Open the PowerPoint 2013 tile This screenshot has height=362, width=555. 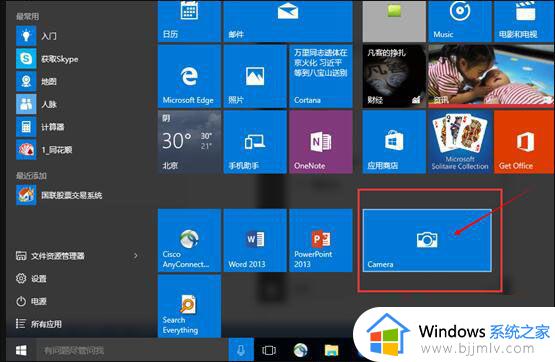[321, 240]
